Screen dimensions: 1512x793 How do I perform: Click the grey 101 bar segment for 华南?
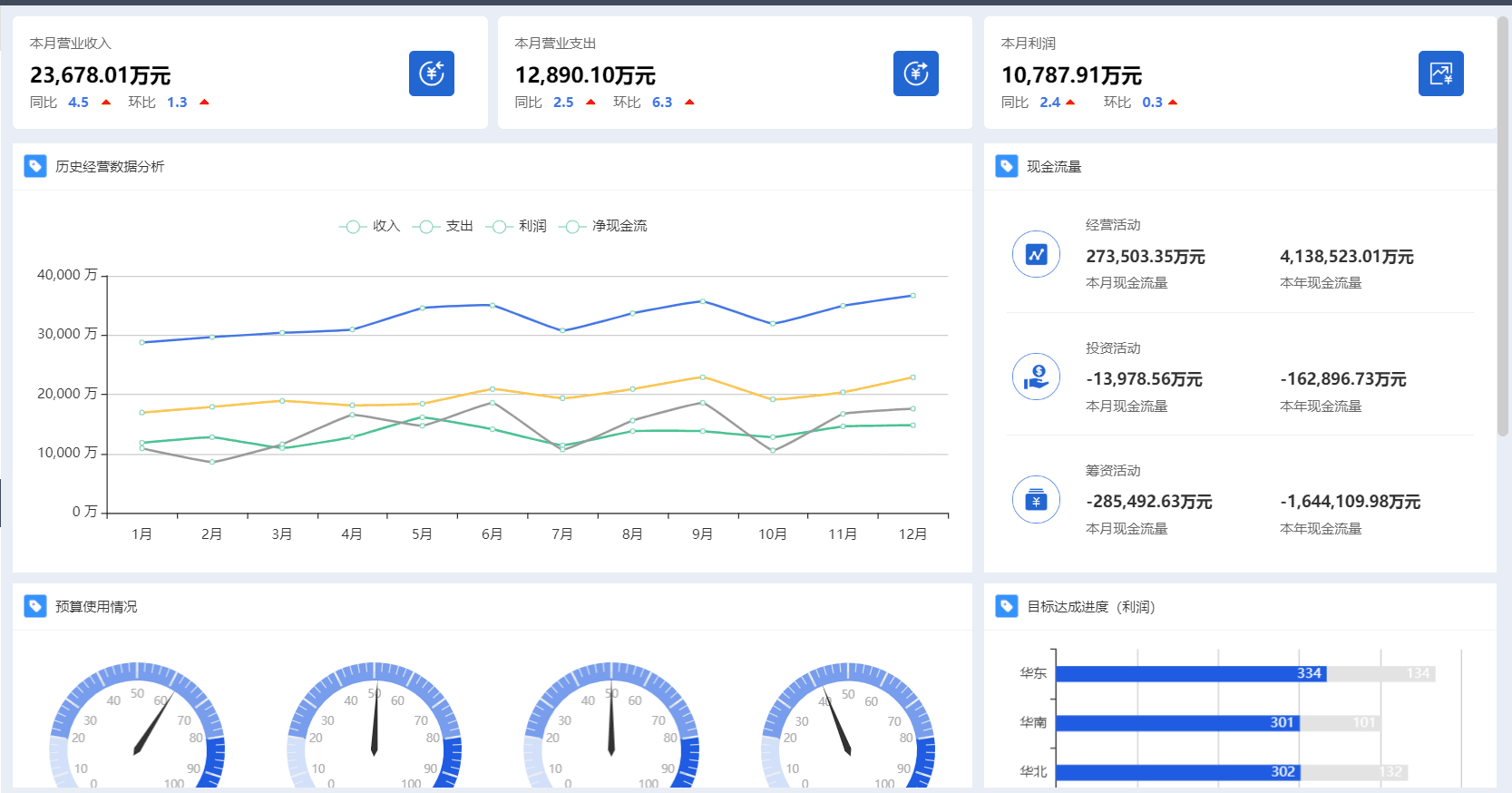(x=1341, y=723)
